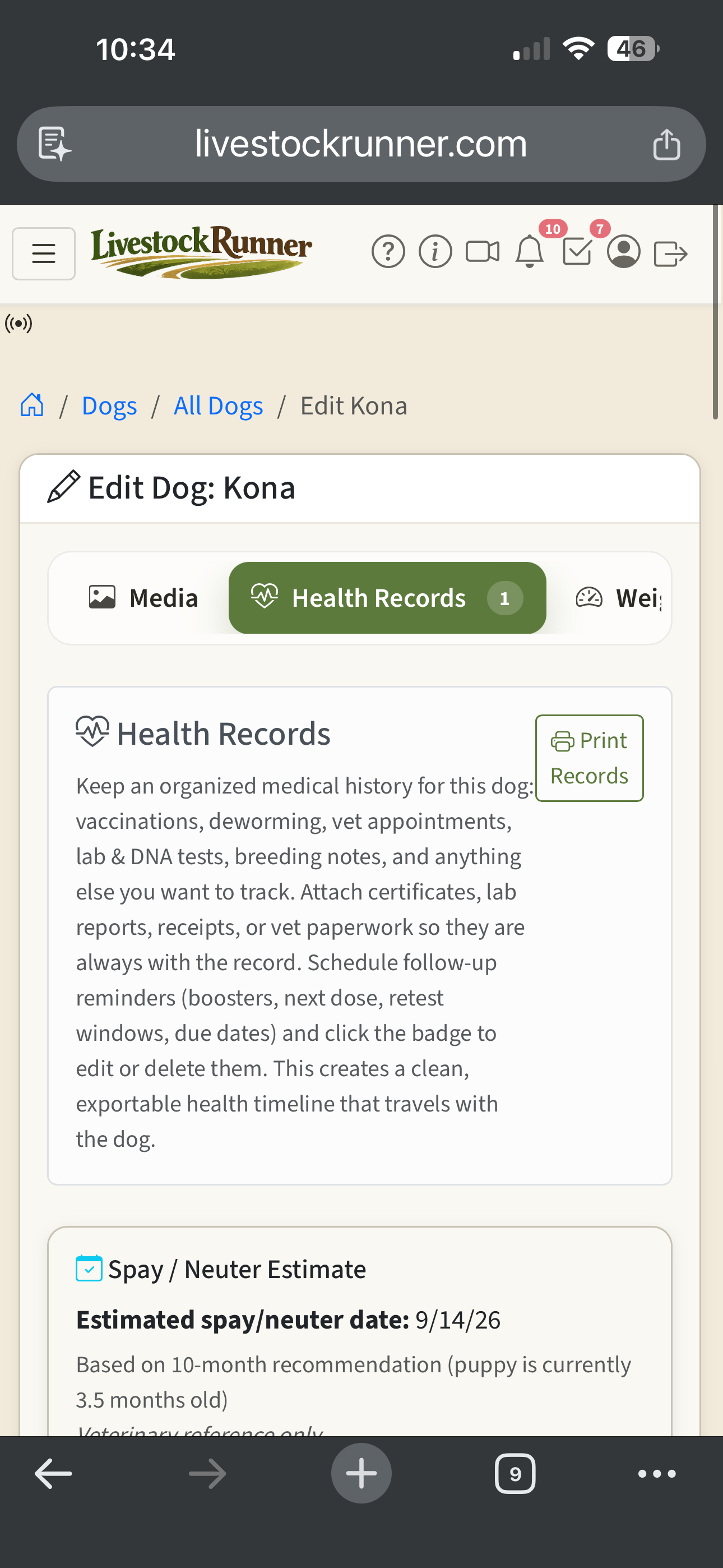Click the info icon in the header
723x1568 pixels.
coord(435,251)
